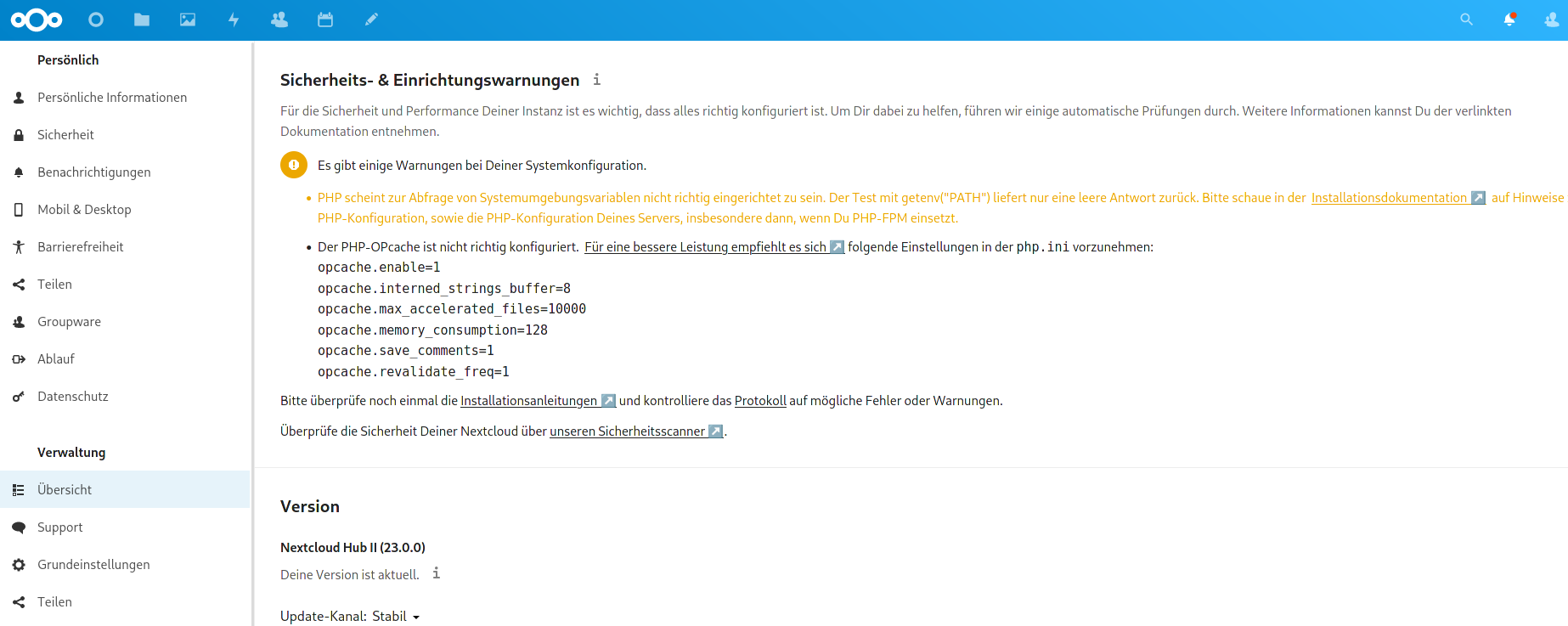This screenshot has width=1568, height=626.
Task: Open the 'unseren Sicherheitsscanner' link
Action: [x=636, y=431]
